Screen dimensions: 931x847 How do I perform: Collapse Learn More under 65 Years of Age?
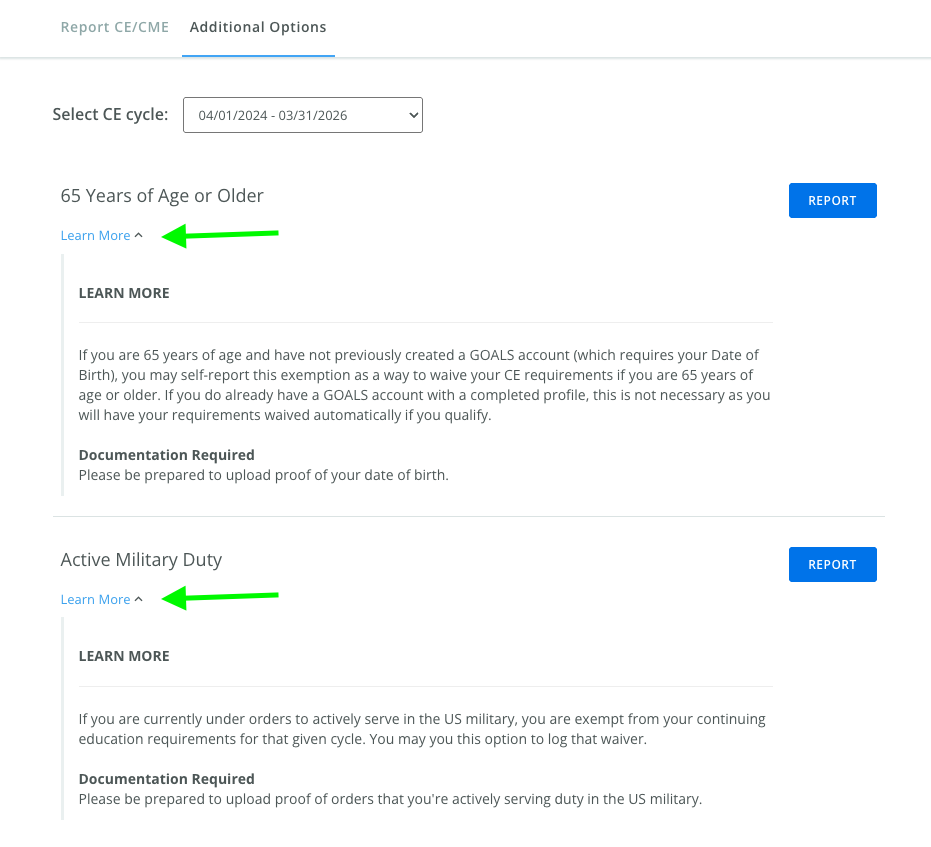click(96, 236)
